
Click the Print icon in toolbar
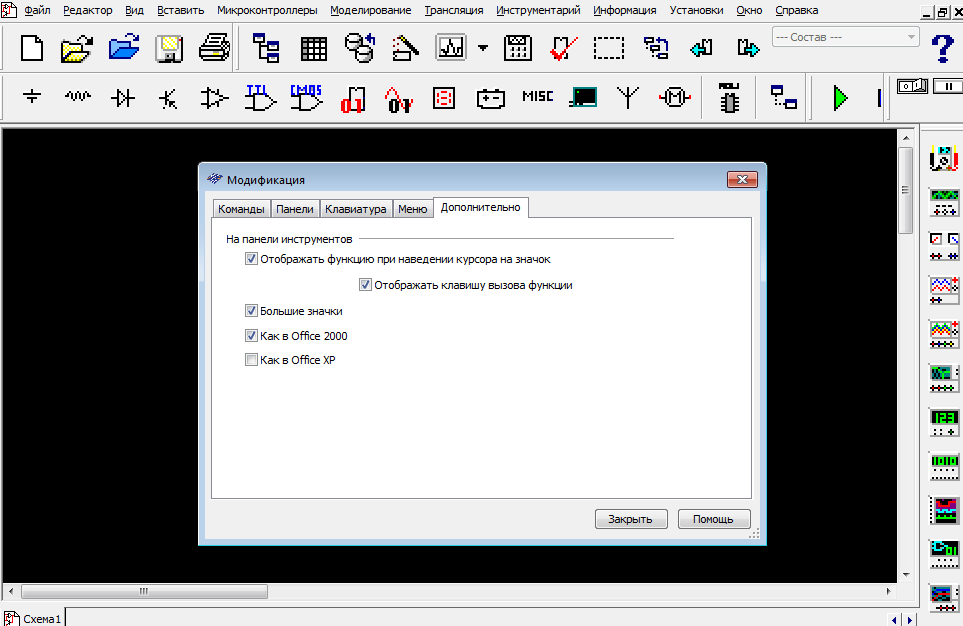214,48
